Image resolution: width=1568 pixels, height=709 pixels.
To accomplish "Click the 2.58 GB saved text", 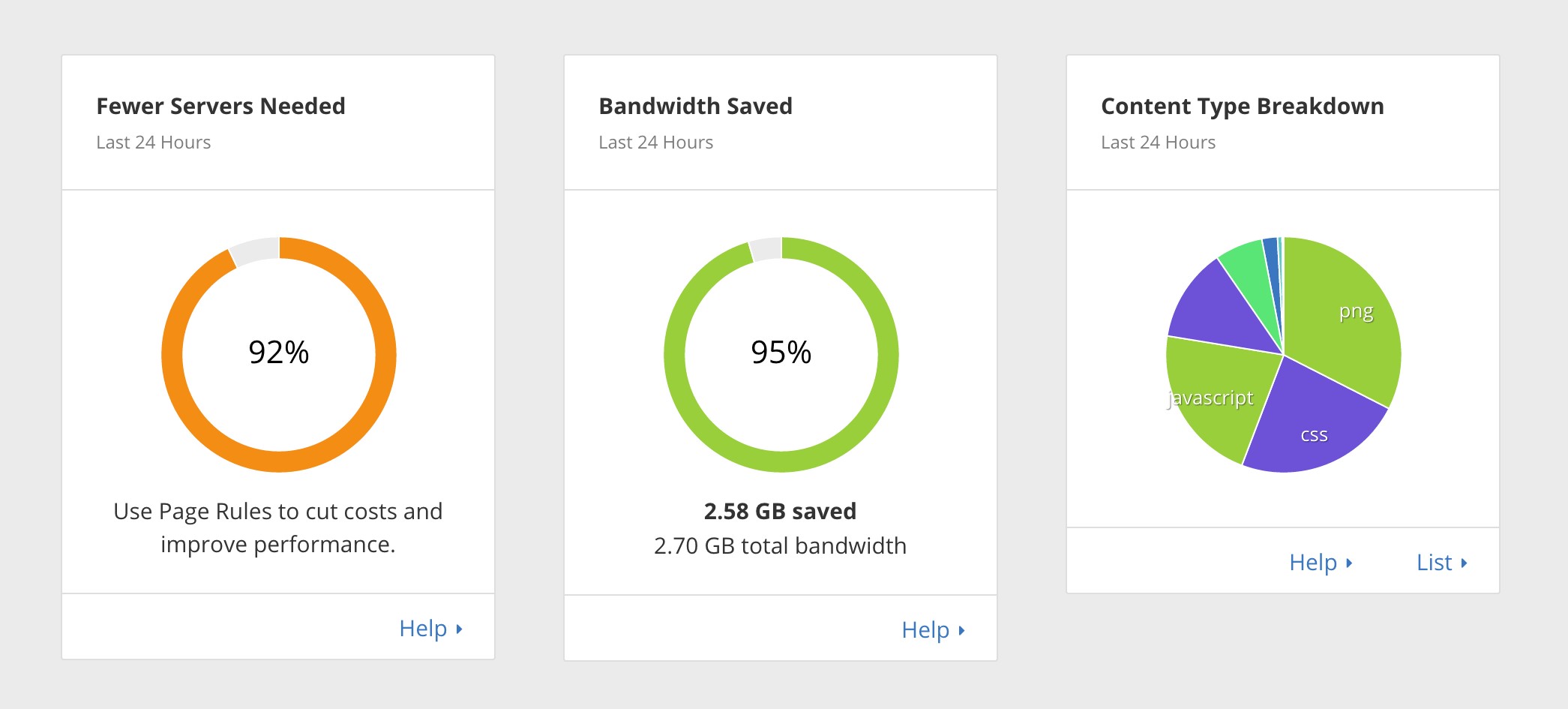I will (780, 511).
